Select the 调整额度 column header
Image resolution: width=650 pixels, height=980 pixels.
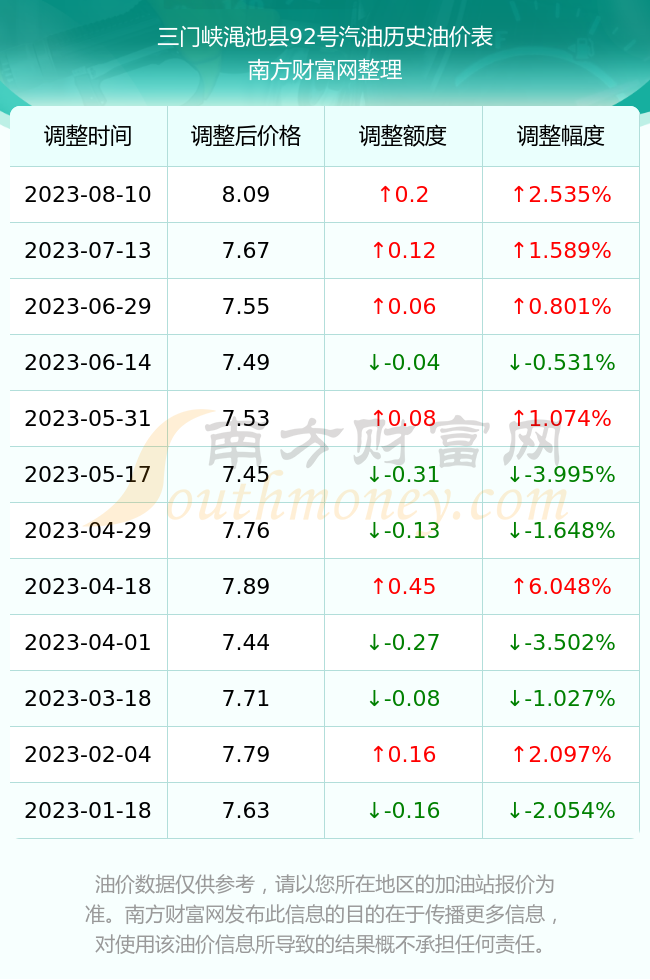(403, 136)
